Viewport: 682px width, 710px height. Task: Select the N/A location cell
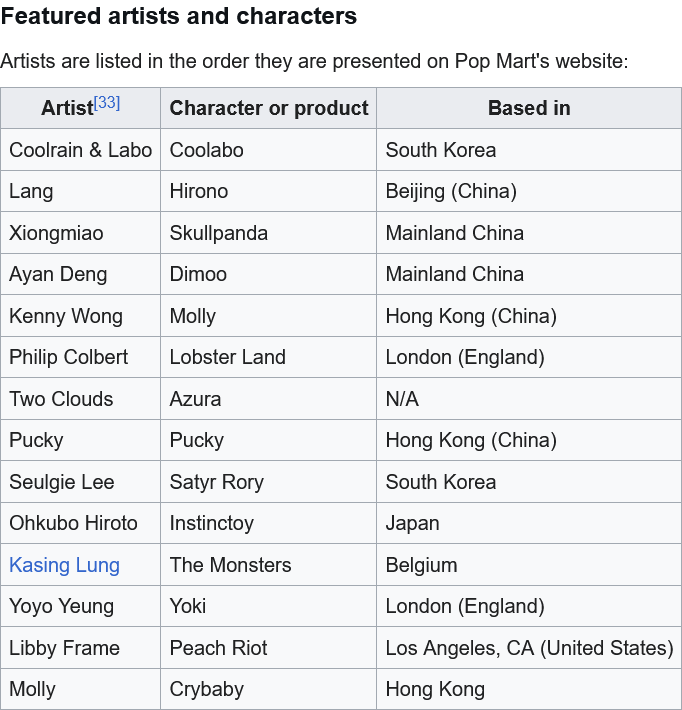tap(402, 399)
